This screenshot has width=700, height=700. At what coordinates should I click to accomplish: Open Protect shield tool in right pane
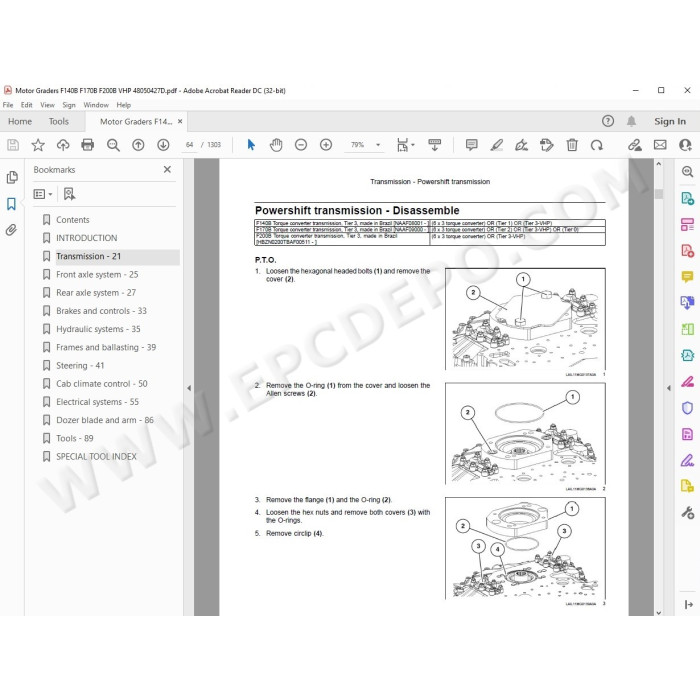[x=687, y=408]
